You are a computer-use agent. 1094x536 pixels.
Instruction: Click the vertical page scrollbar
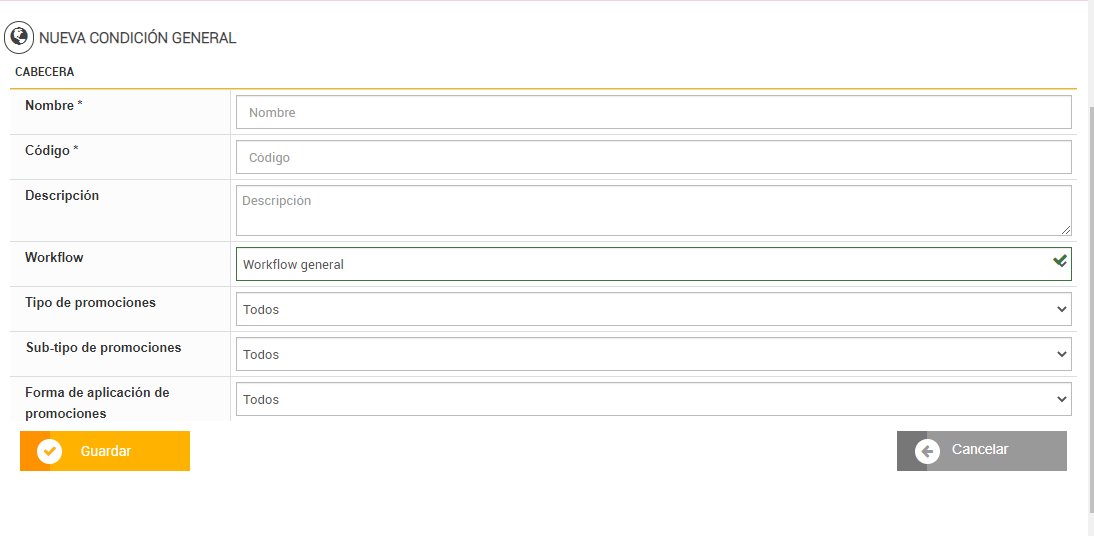(1088, 300)
